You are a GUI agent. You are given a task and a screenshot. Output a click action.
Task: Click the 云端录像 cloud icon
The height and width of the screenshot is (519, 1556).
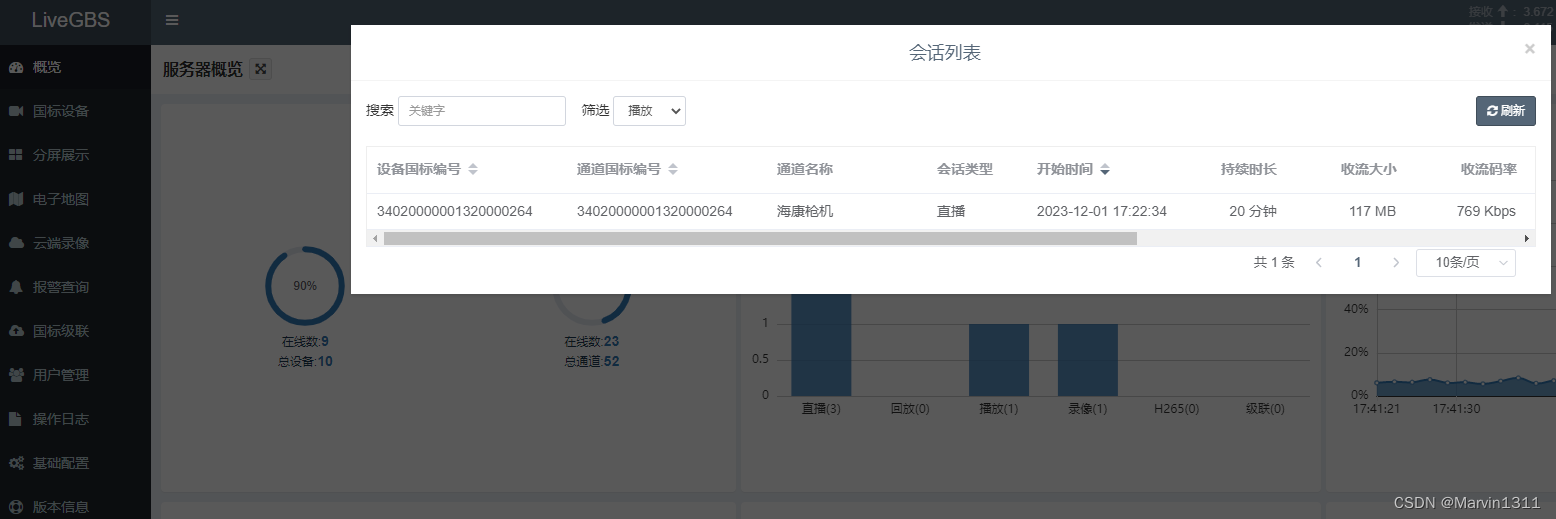(16, 243)
